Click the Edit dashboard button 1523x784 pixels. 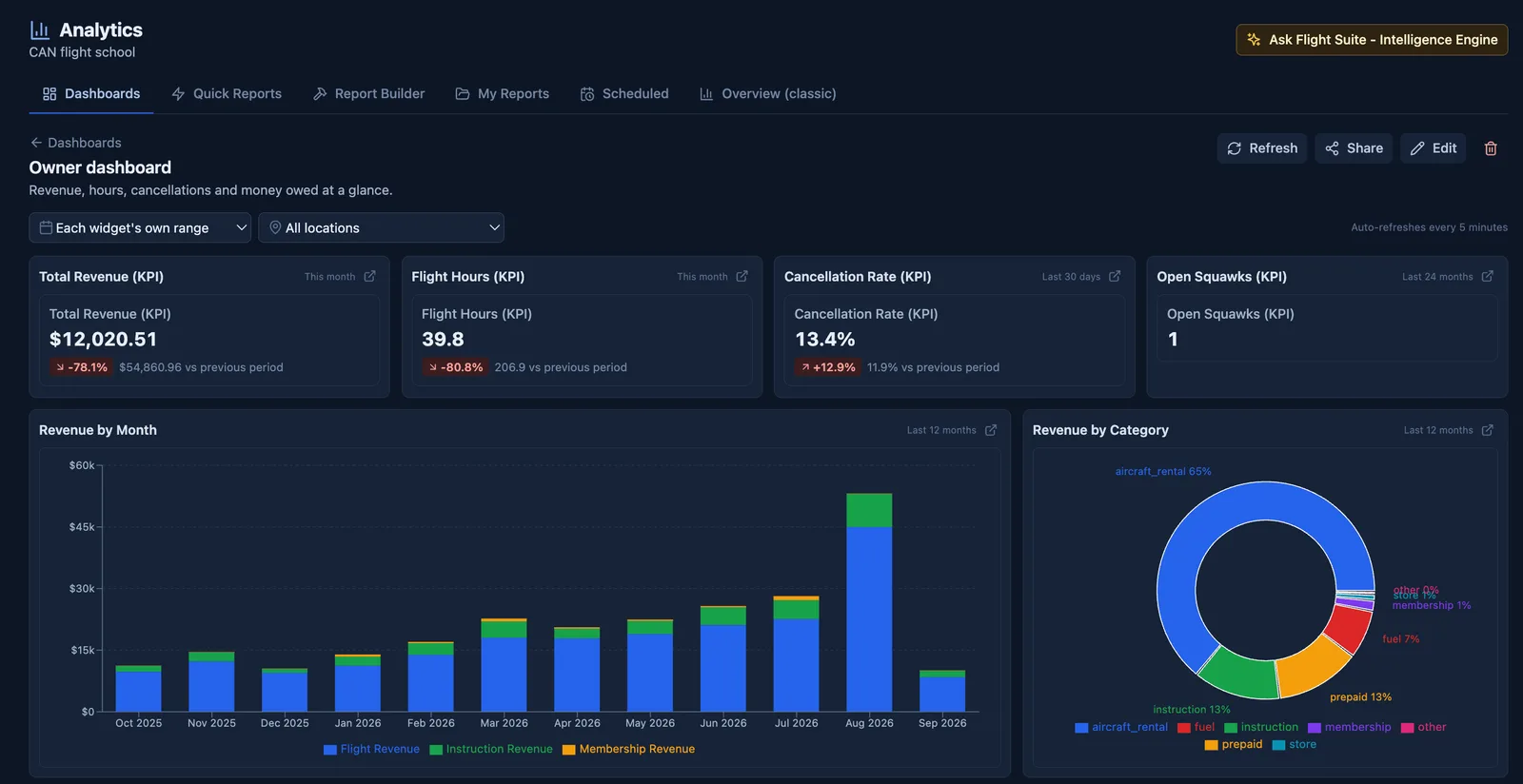pos(1434,148)
